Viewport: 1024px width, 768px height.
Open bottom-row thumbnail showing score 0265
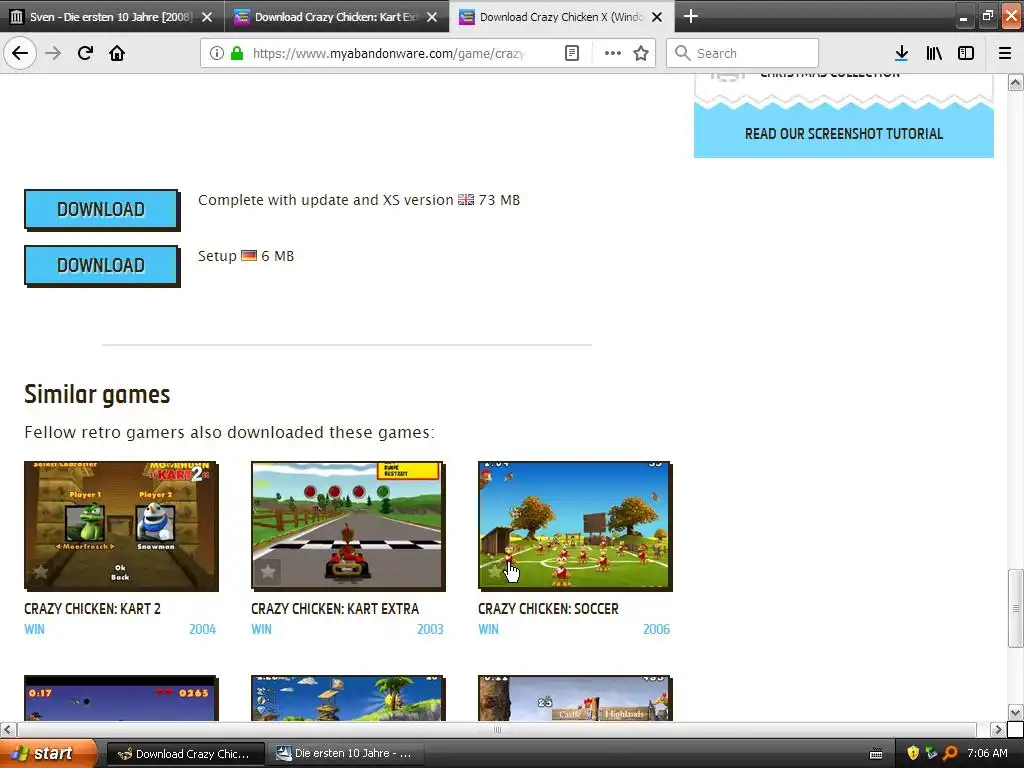click(121, 698)
